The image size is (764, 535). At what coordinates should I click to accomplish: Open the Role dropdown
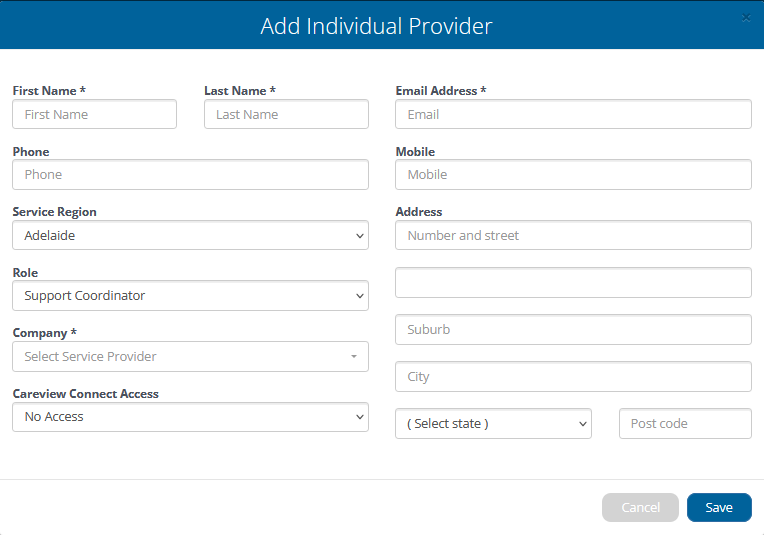click(190, 296)
